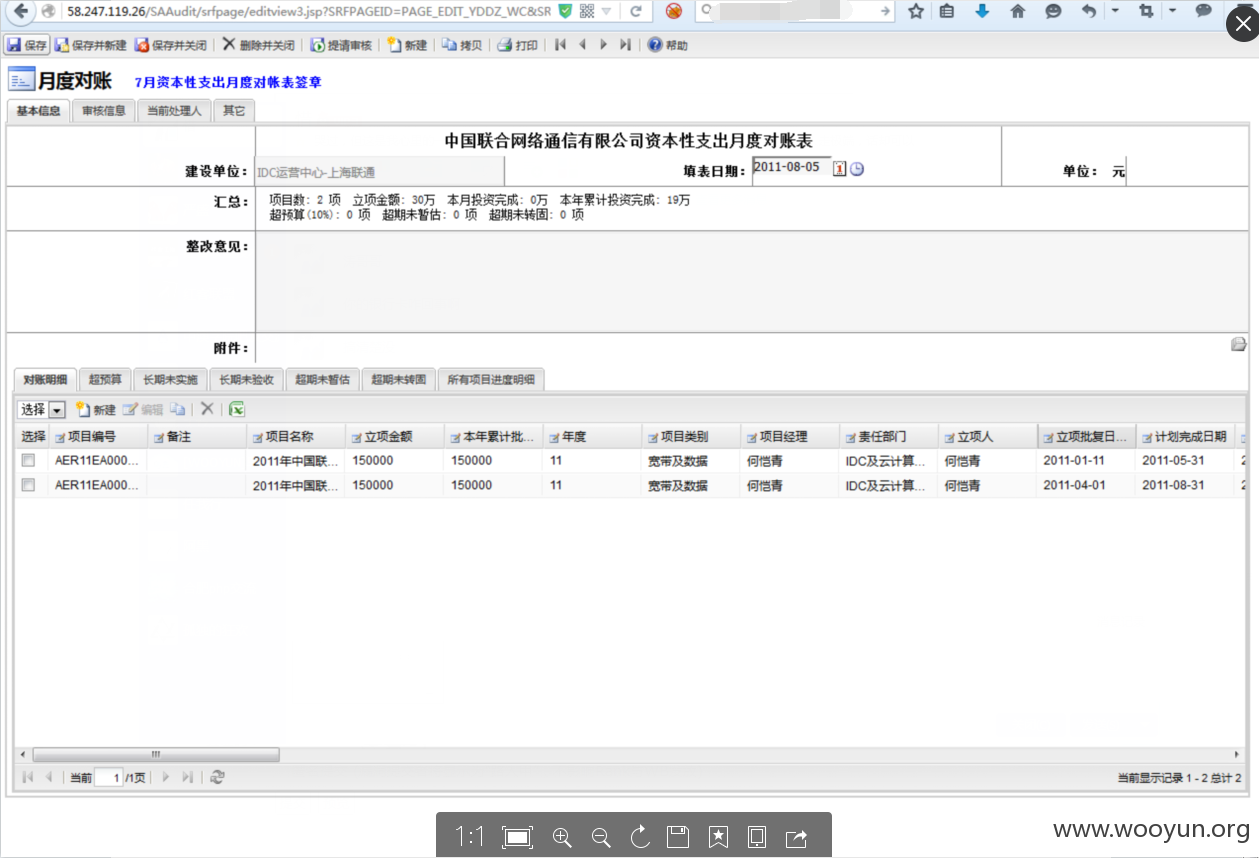
Task: Sort by the 项目编号 column header
Action: coord(98,437)
